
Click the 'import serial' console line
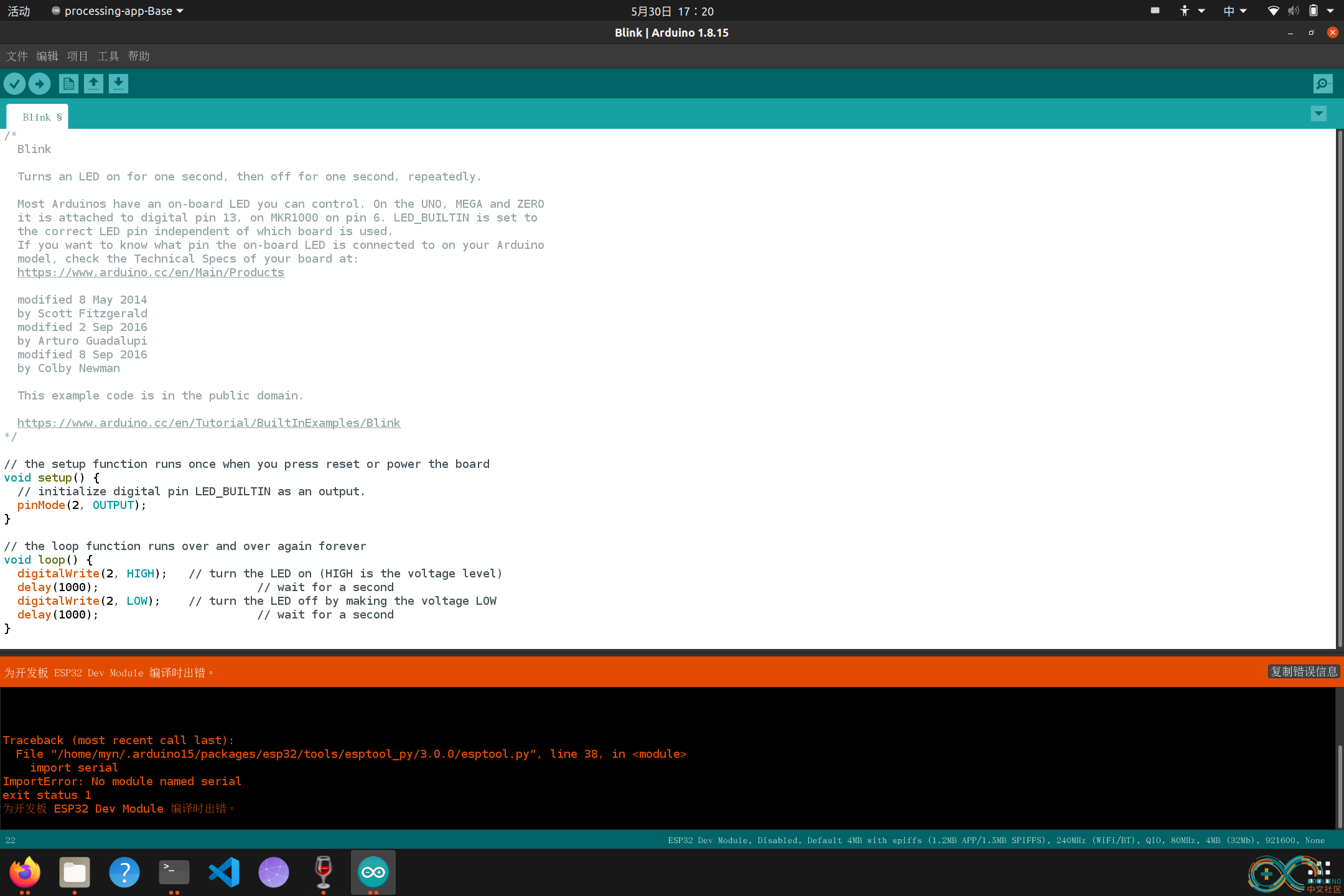[x=74, y=768]
